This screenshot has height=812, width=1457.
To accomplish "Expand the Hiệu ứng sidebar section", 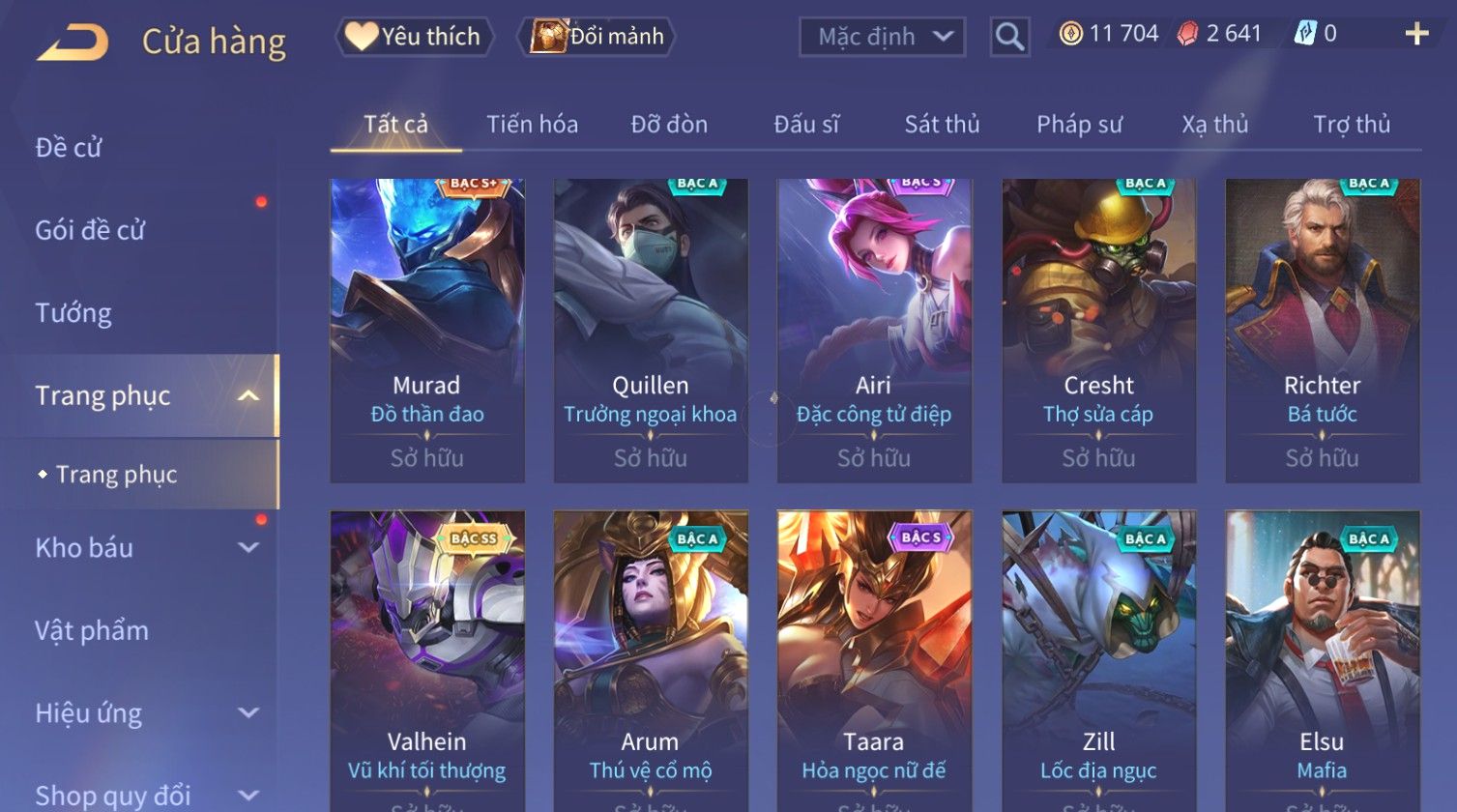I will point(248,712).
